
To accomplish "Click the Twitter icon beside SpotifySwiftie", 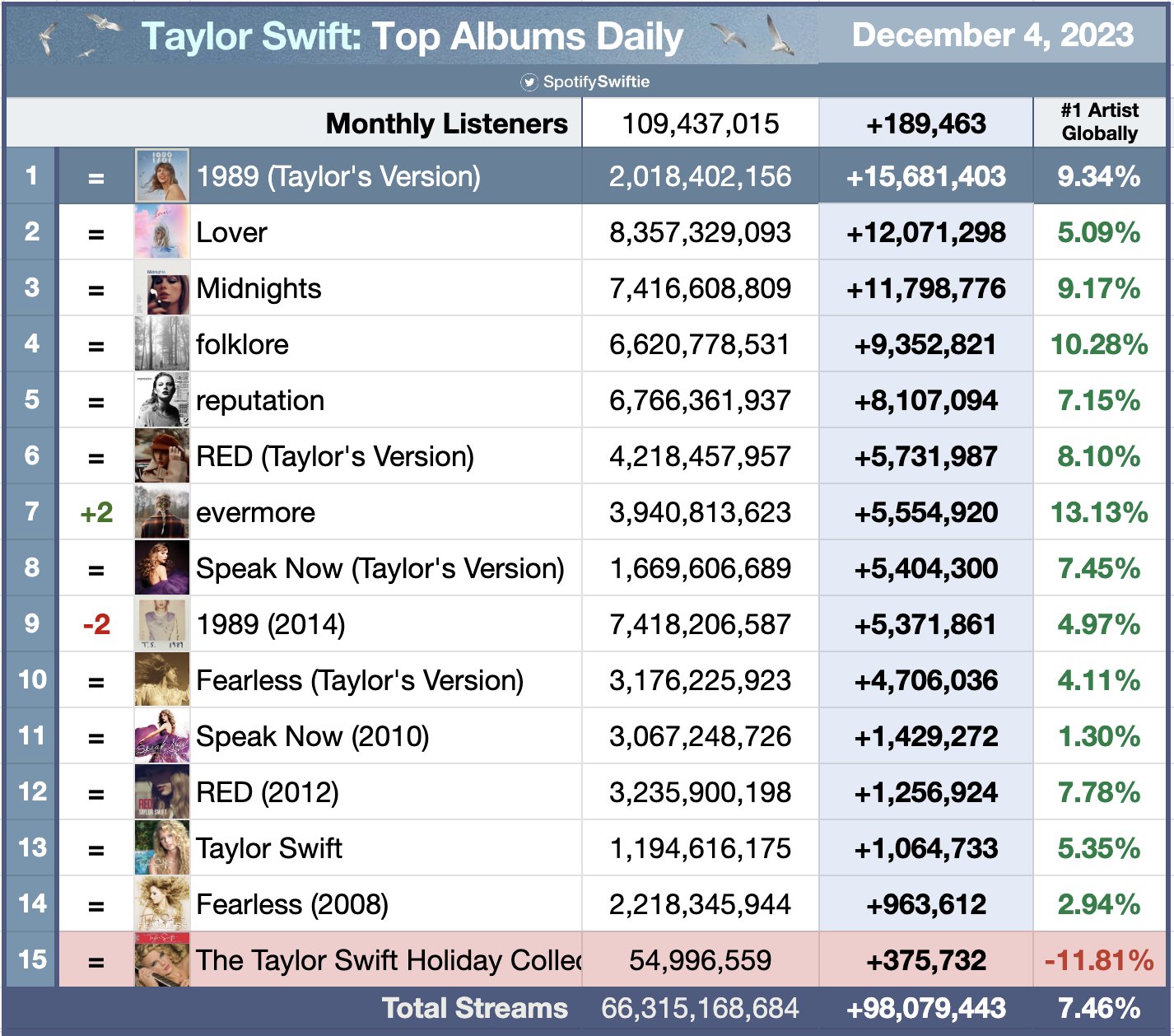I will 529,82.
